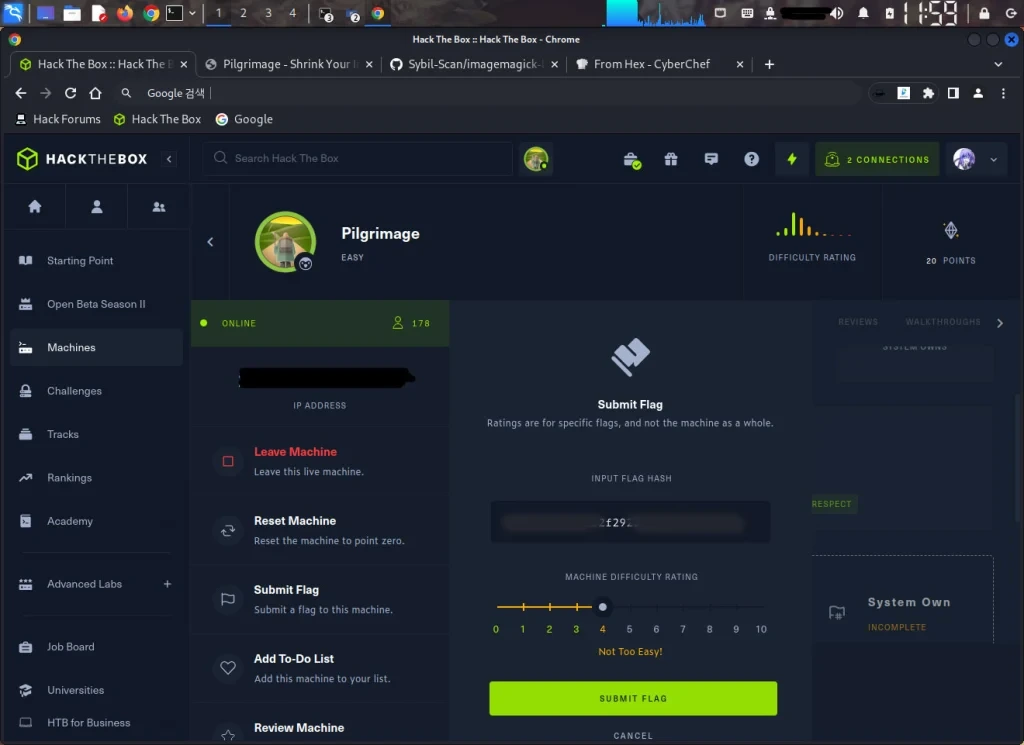Go back in browser history
The height and width of the screenshot is (745, 1024).
21,93
